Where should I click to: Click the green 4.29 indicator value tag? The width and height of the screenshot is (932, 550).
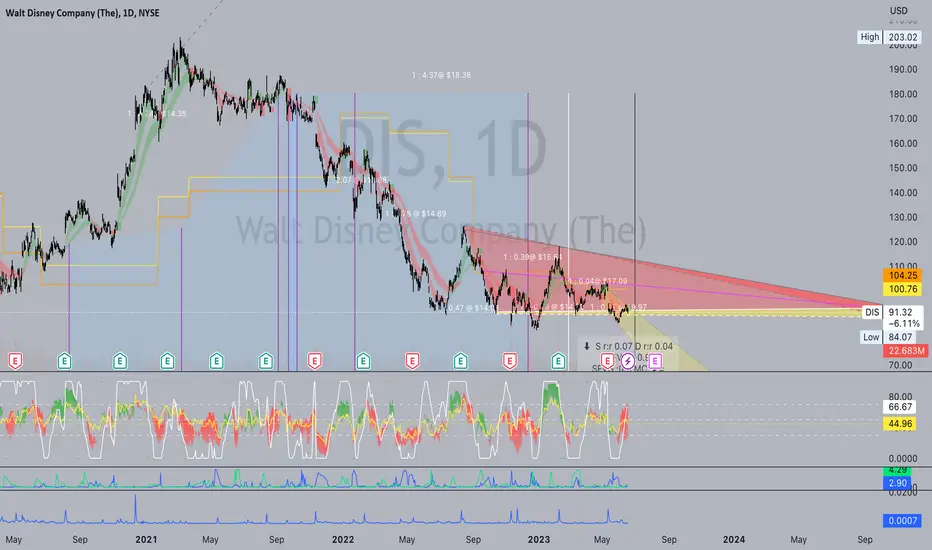(x=898, y=470)
